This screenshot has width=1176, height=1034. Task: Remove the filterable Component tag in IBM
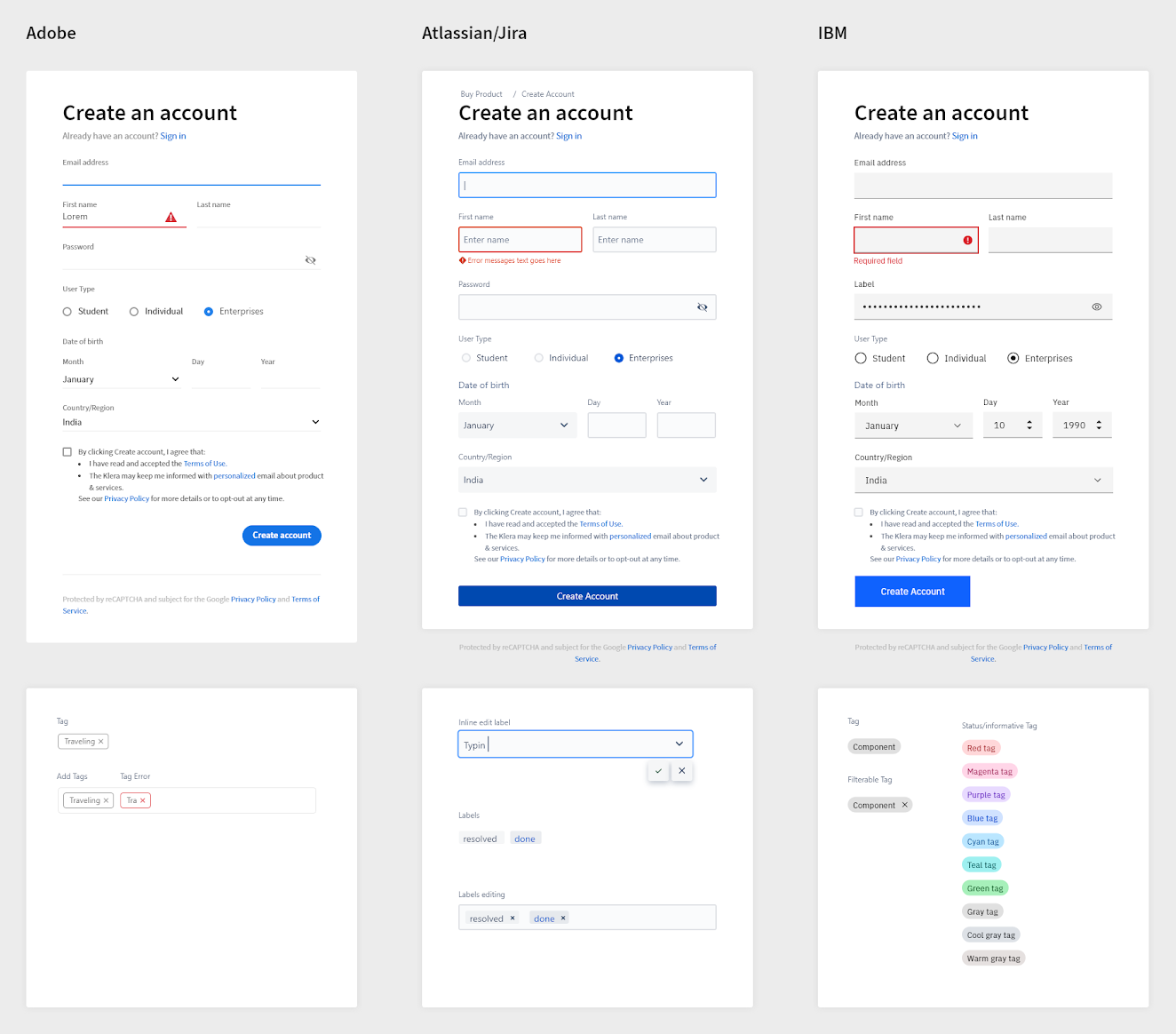(x=905, y=805)
